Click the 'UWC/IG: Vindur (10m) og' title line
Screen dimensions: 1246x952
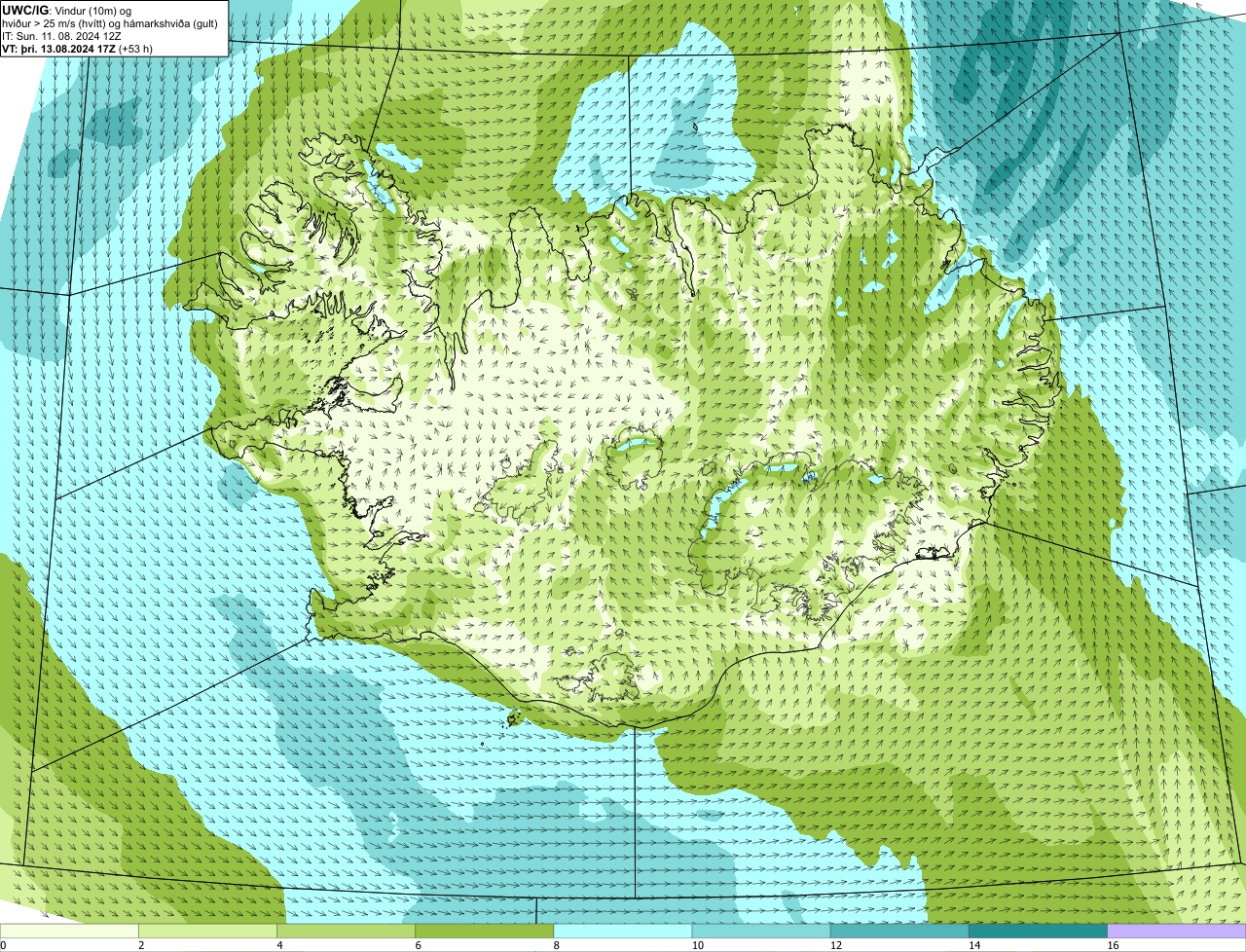point(66,10)
